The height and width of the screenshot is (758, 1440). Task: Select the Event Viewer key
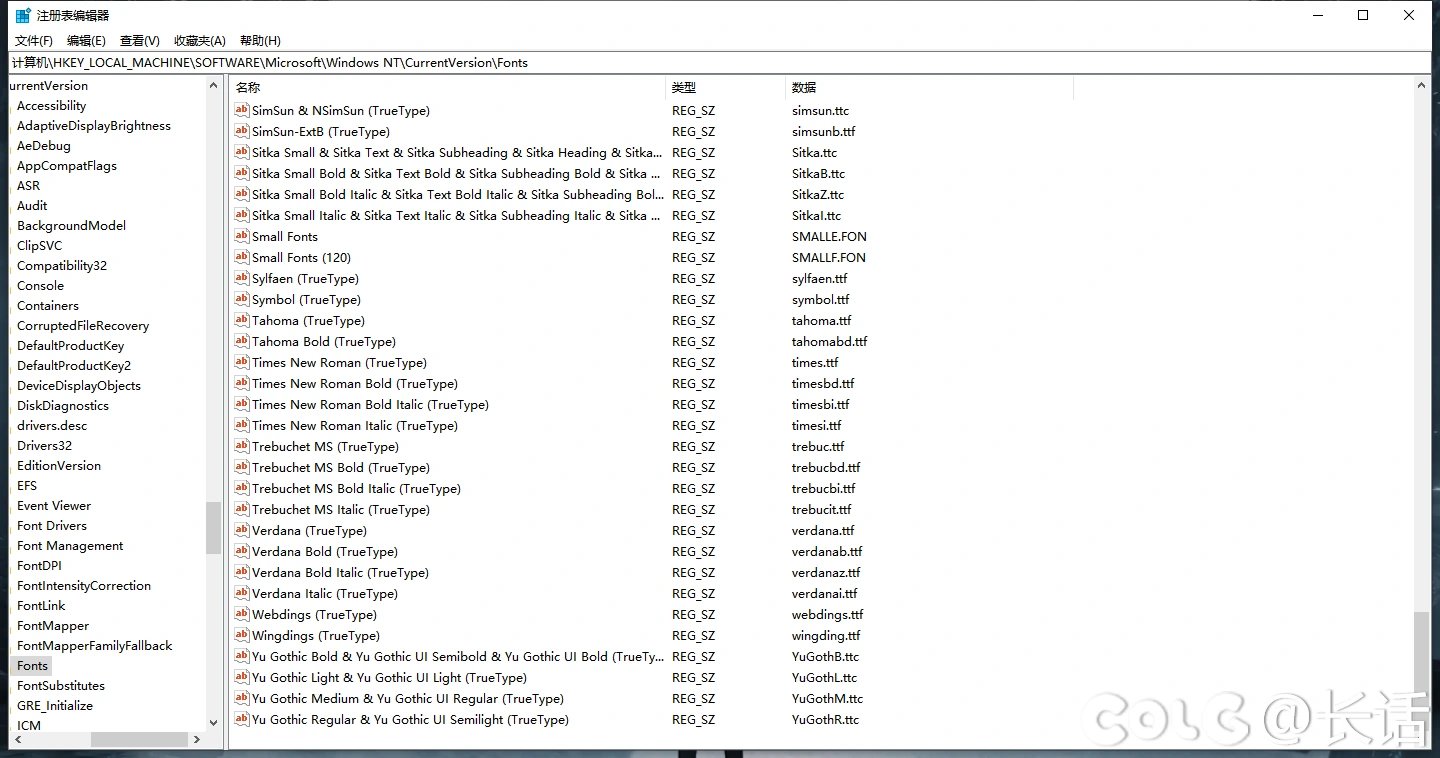tap(54, 506)
